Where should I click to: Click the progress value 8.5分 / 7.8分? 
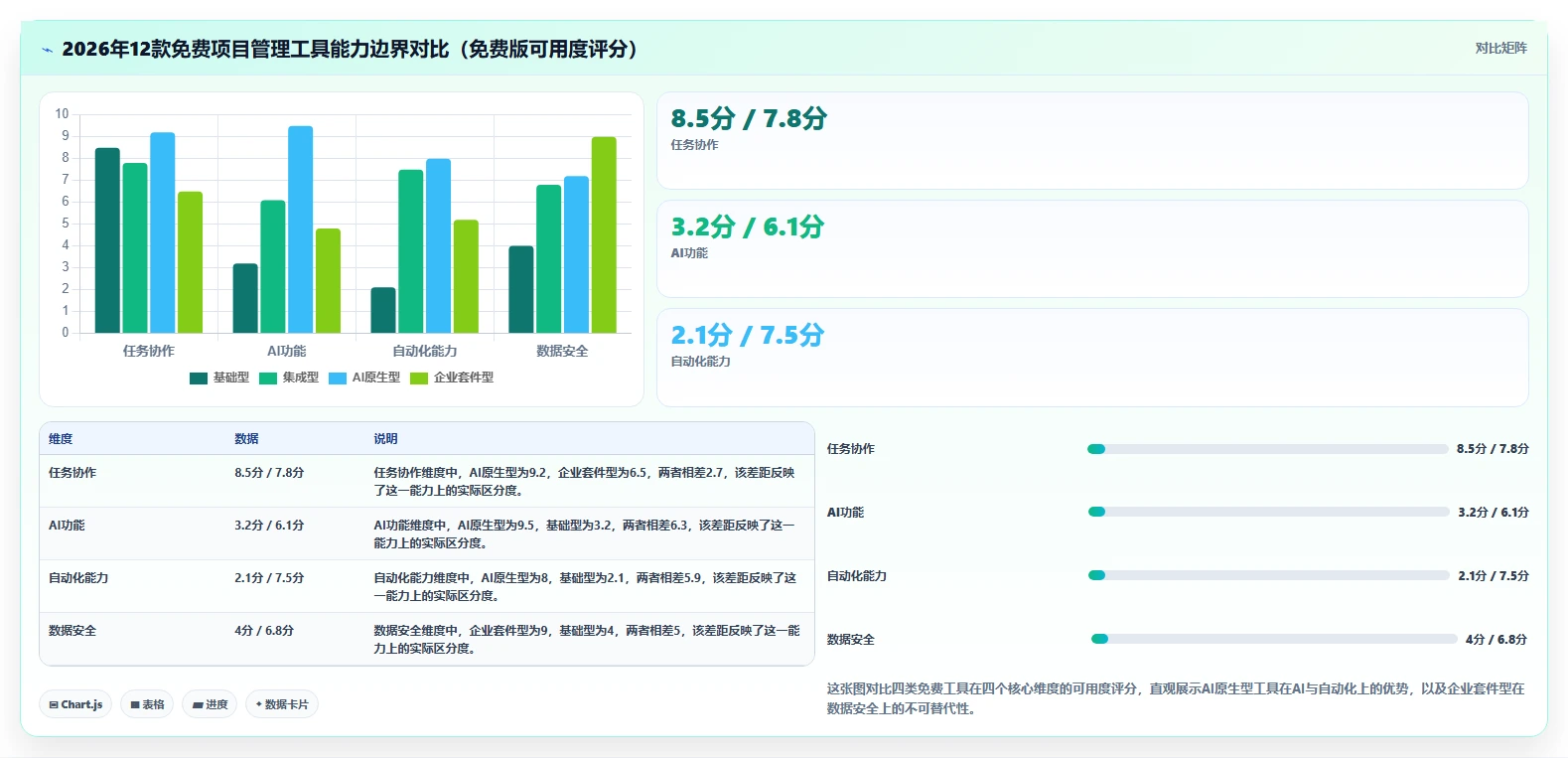point(1493,449)
